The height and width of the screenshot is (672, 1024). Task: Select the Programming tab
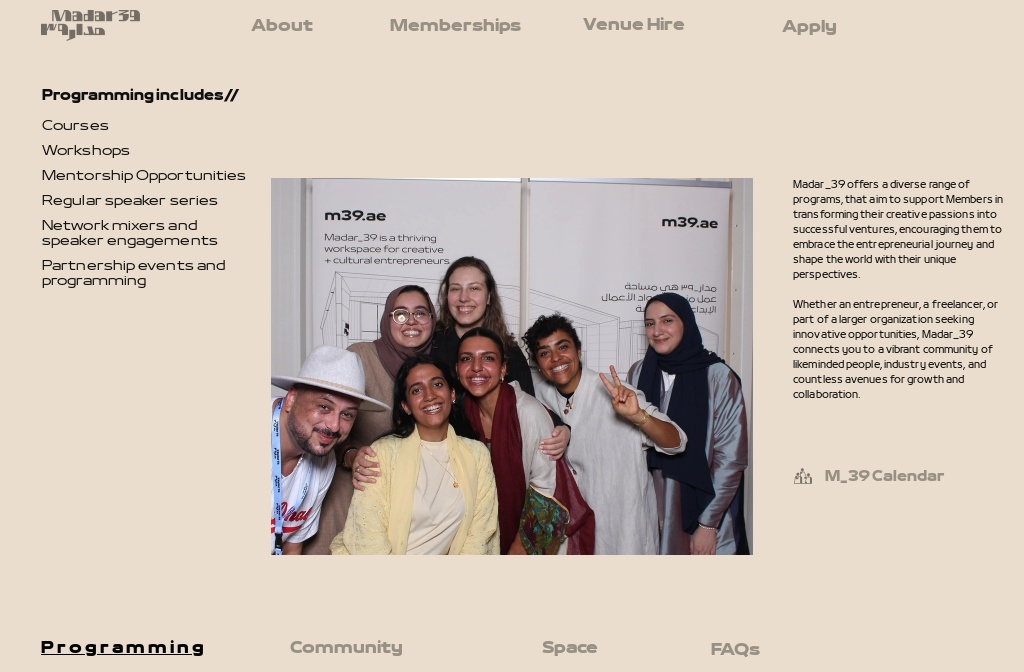[122, 647]
